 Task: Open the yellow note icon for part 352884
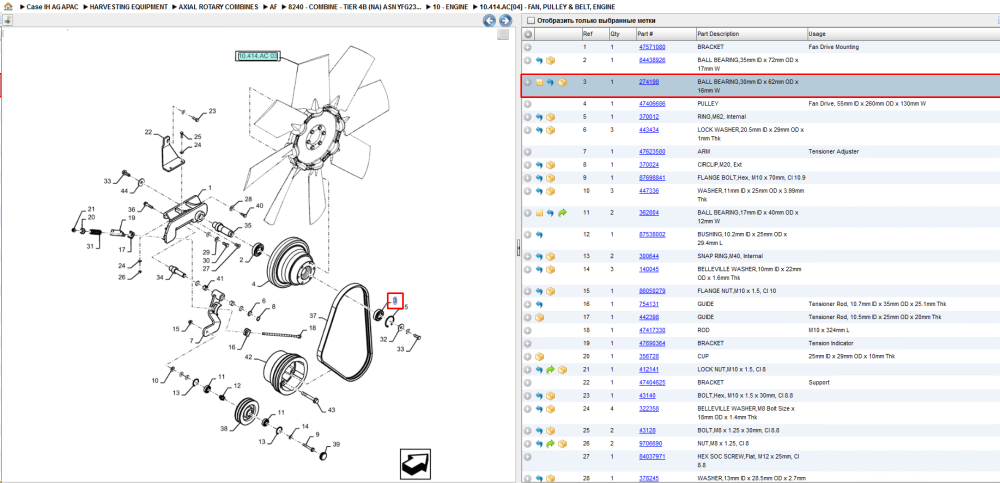pyautogui.click(x=539, y=212)
